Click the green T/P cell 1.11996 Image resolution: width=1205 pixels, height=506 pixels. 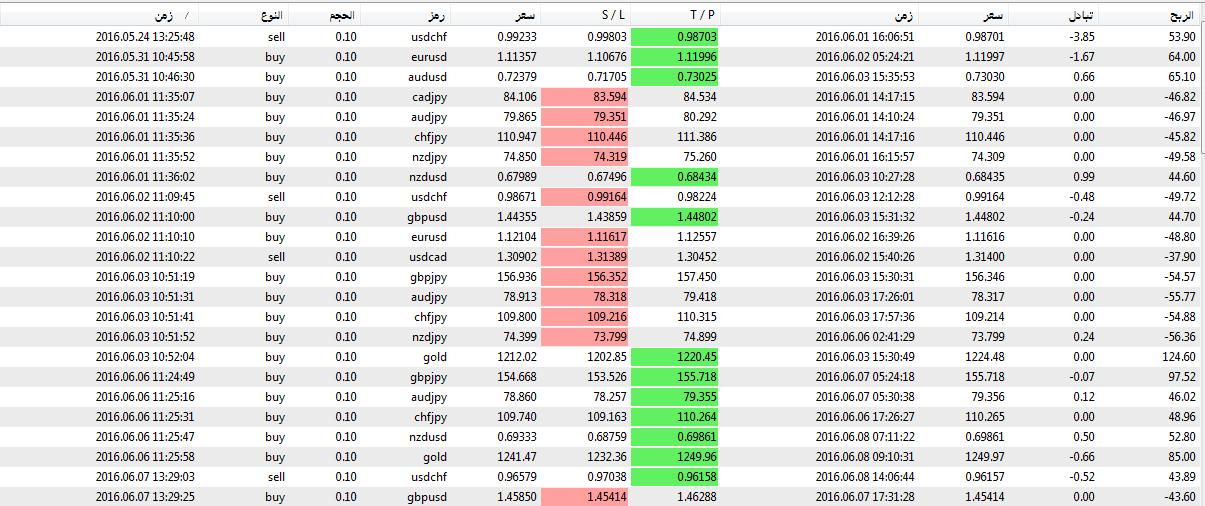tap(675, 57)
